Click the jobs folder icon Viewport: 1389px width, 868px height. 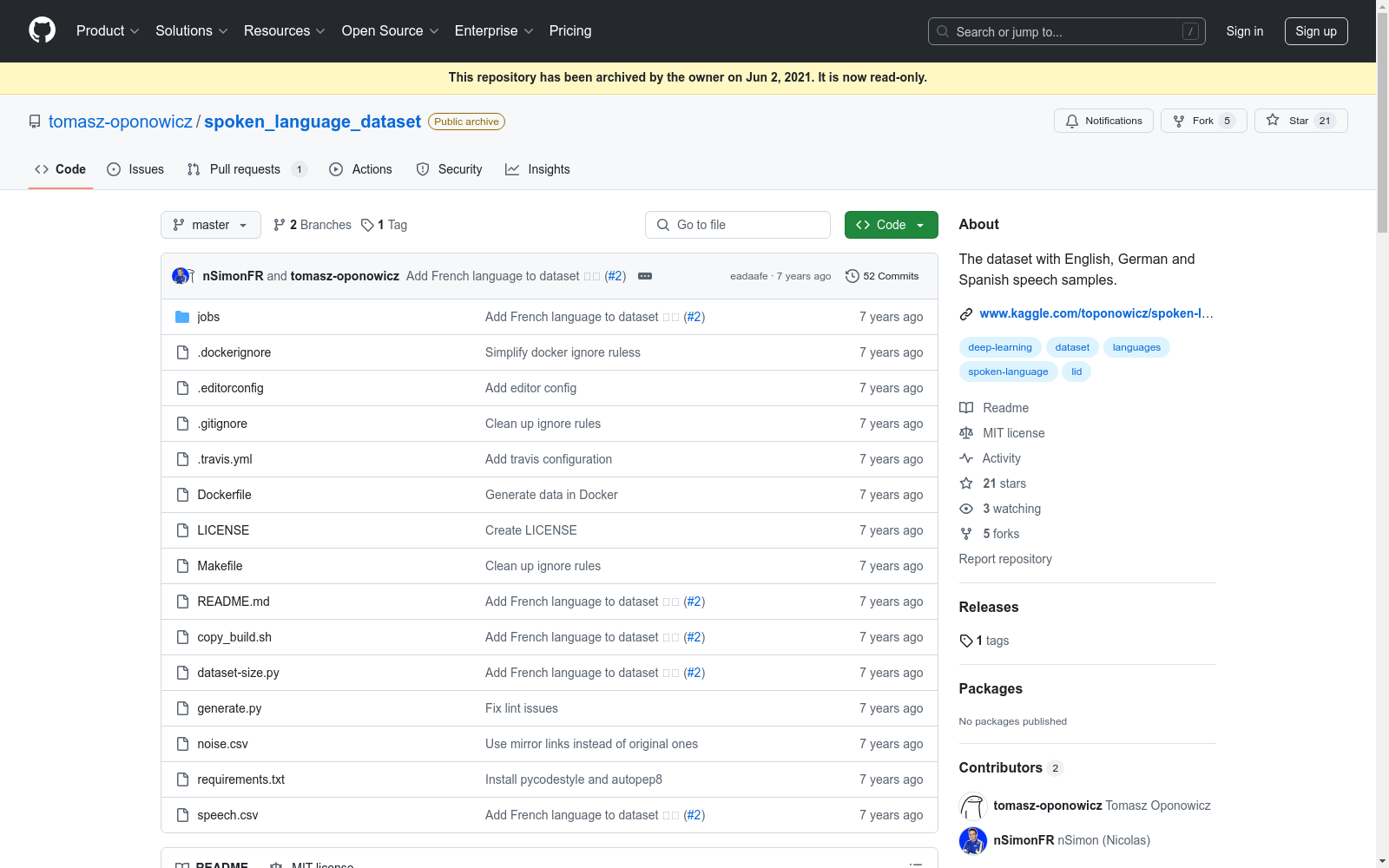coord(182,317)
